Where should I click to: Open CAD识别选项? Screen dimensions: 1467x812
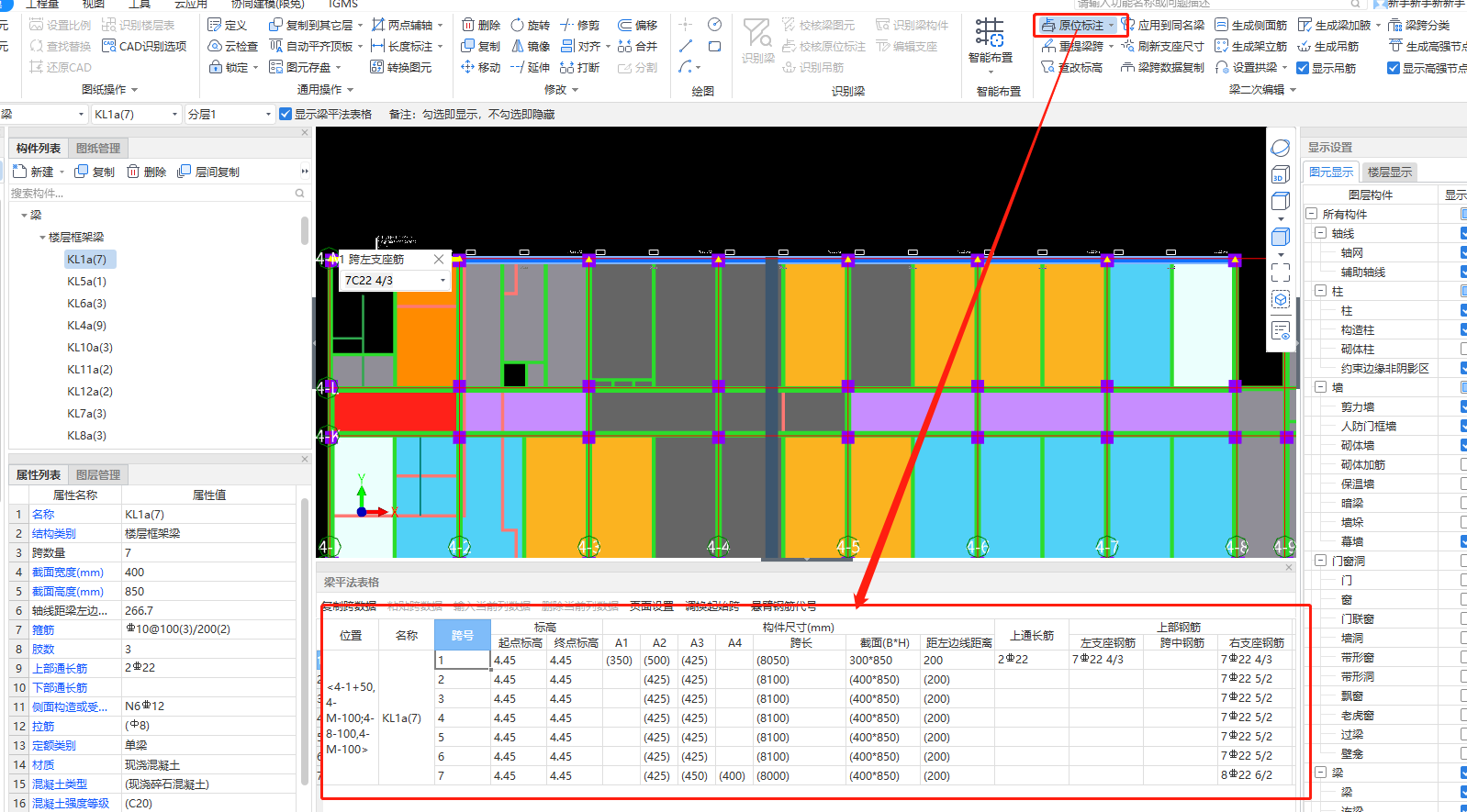coord(144,46)
